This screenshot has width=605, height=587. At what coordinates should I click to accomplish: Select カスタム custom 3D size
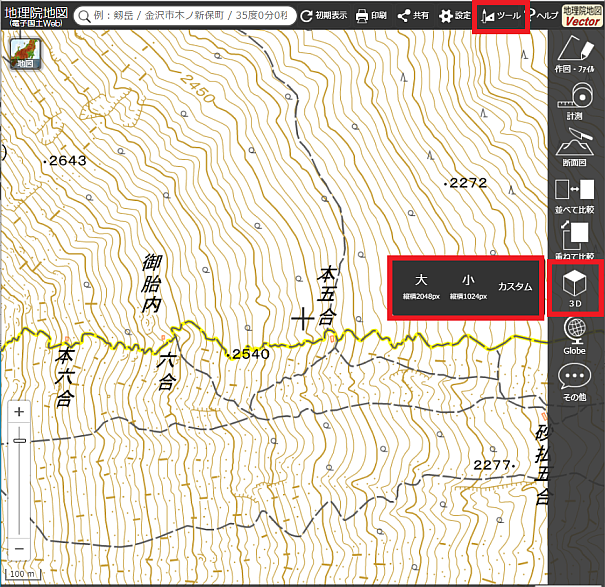[x=515, y=286]
